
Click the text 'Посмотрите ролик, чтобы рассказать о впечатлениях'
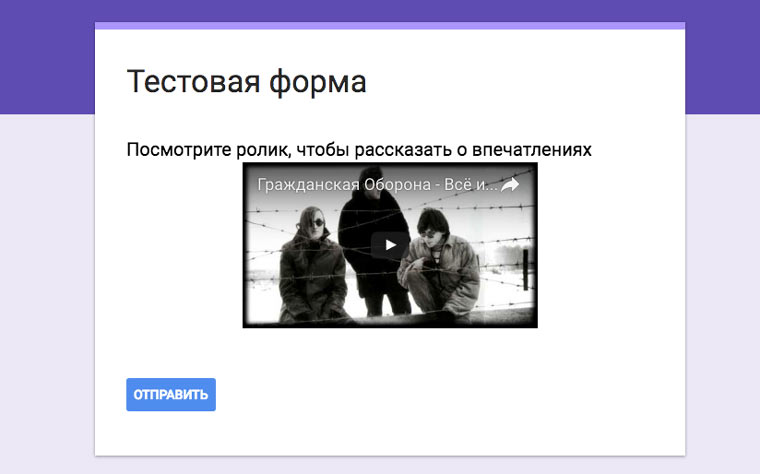click(x=359, y=150)
